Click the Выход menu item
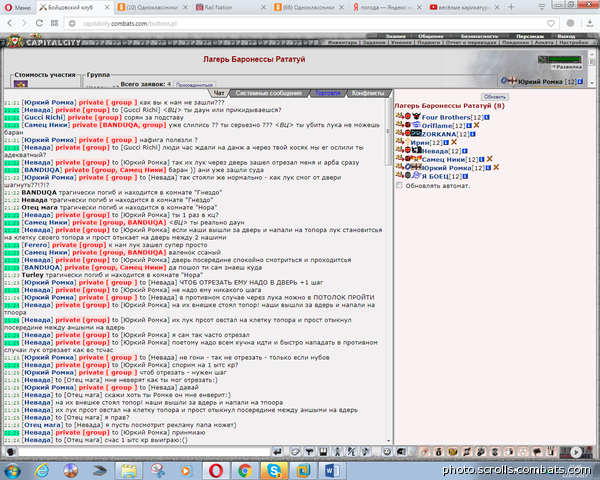600x480 pixels. [x=566, y=36]
